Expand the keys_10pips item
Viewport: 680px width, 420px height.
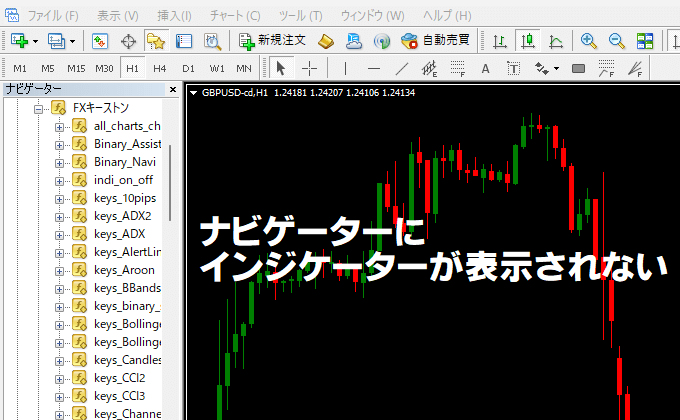tap(59, 200)
